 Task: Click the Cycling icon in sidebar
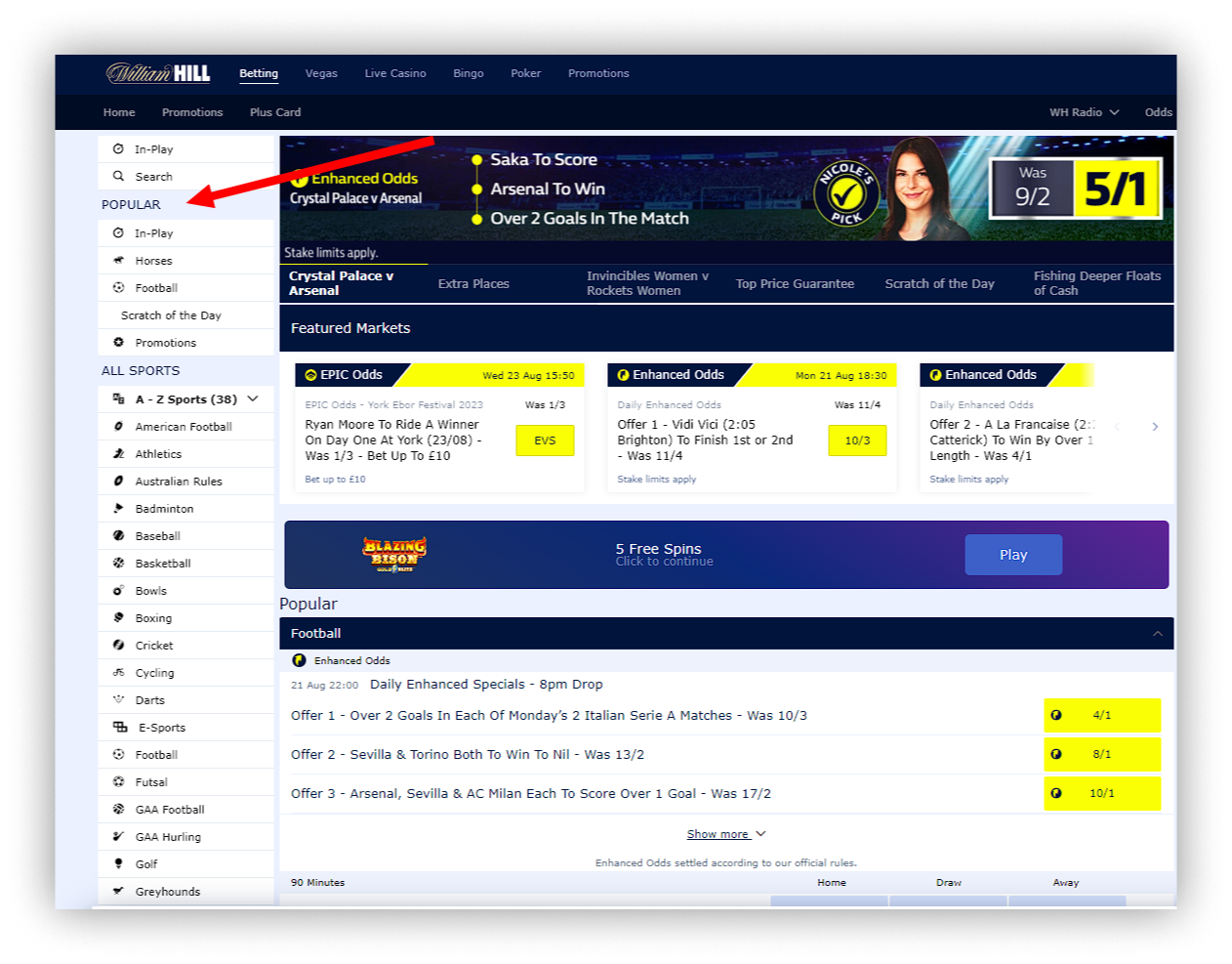click(118, 673)
